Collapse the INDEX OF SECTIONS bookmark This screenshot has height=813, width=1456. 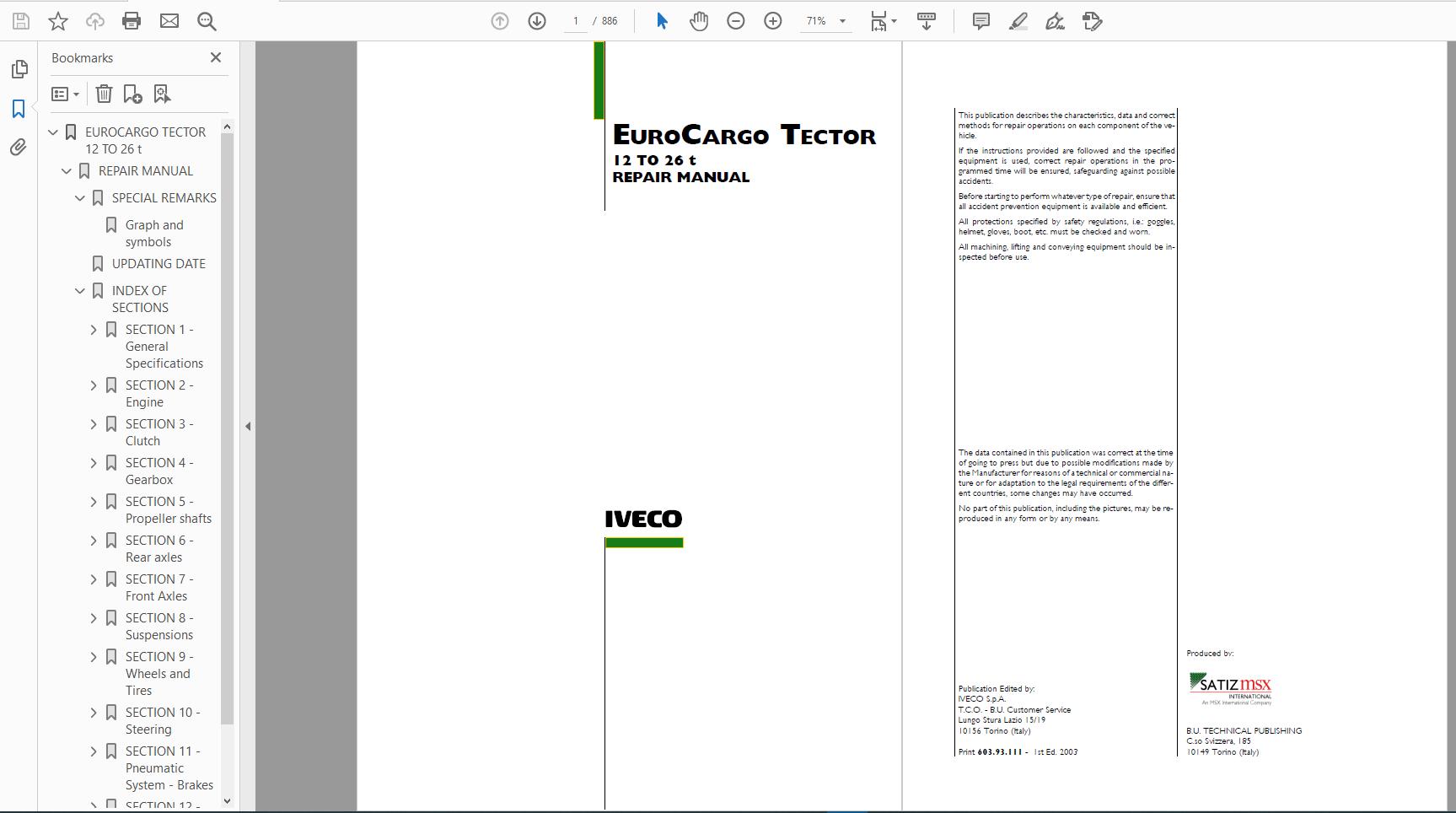(80, 291)
